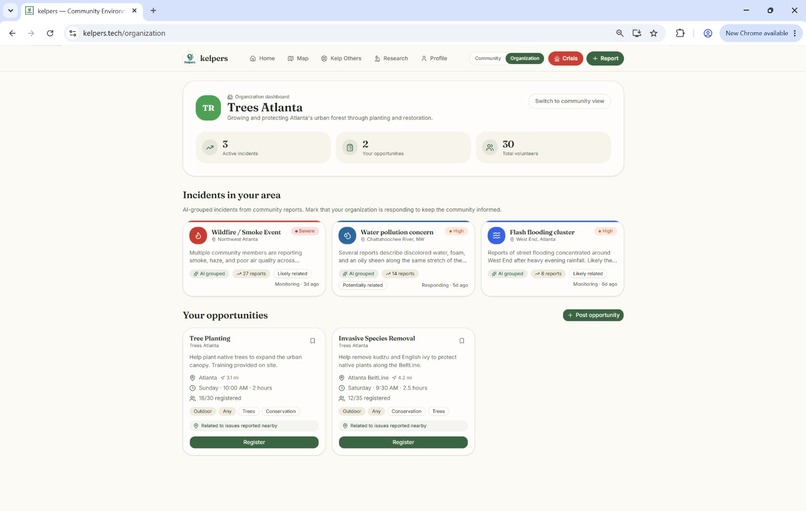Click the 14 reports tag
The width and height of the screenshot is (806, 511).
point(400,274)
